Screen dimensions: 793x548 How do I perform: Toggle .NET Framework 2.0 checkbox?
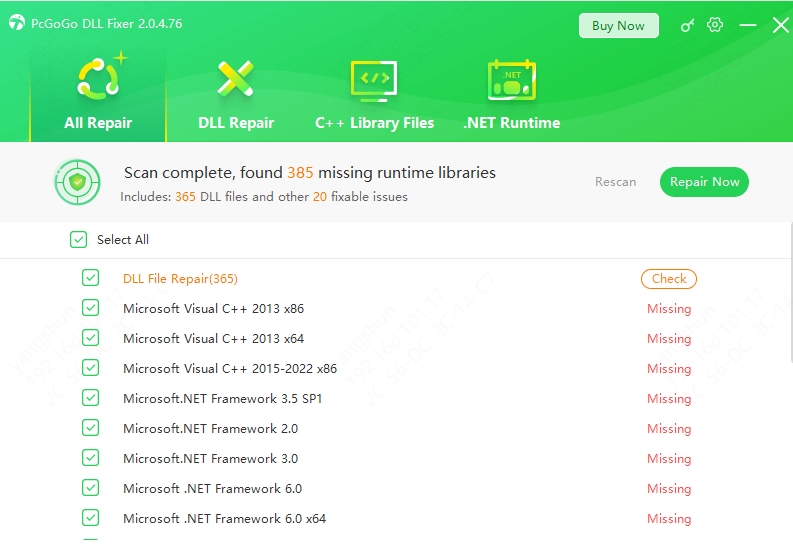[91, 428]
